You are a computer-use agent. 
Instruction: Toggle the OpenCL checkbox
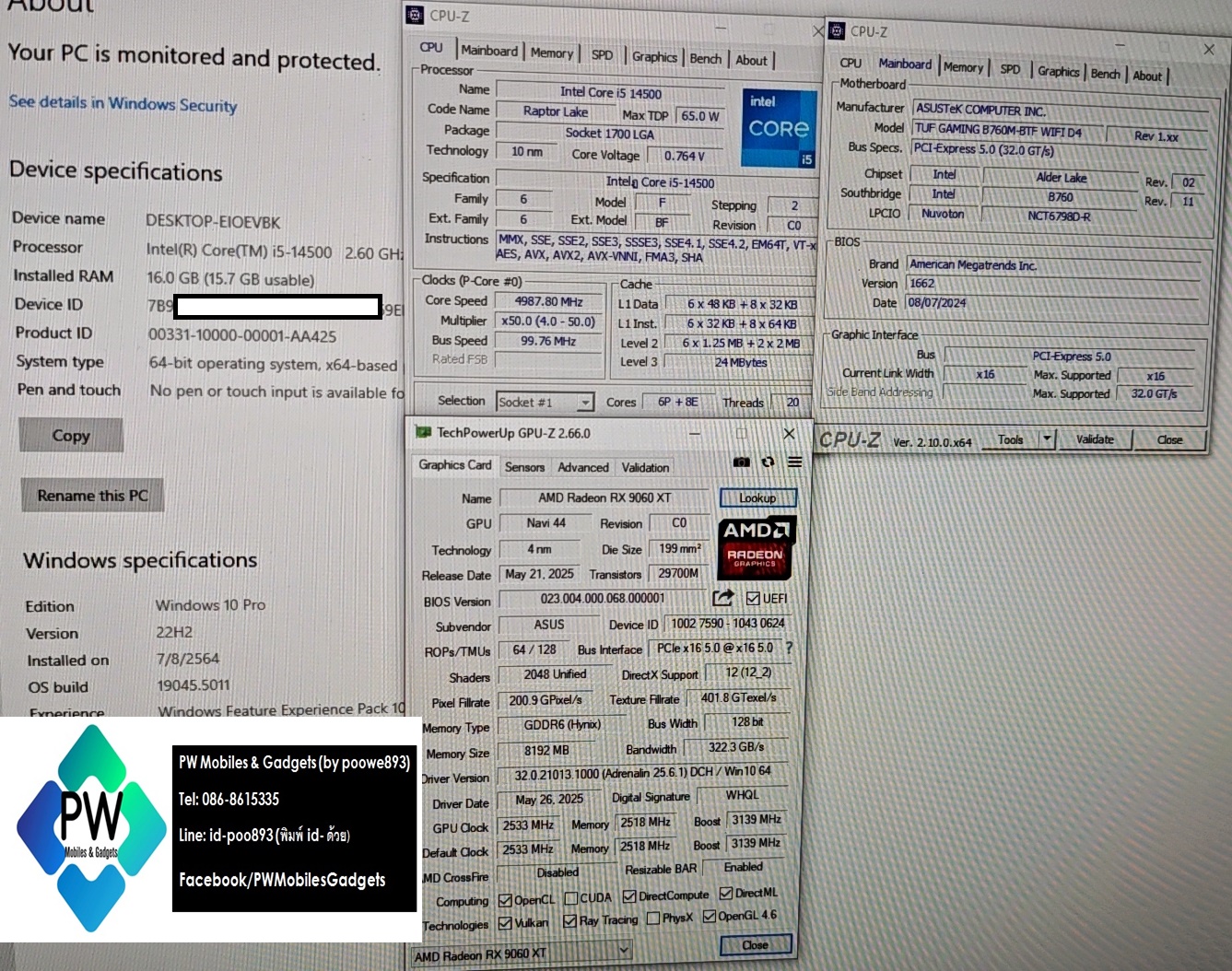[x=505, y=900]
